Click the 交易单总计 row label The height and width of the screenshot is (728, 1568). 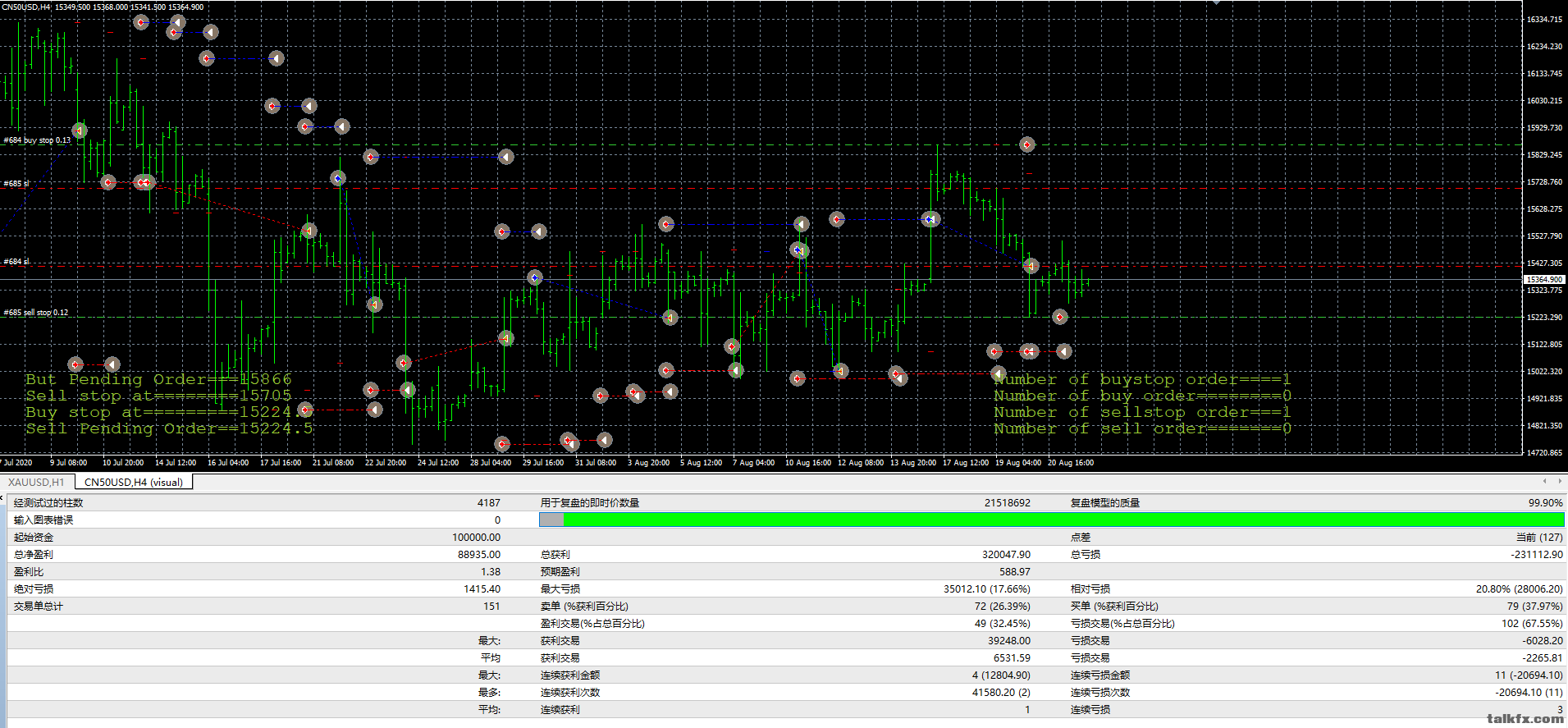(38, 606)
